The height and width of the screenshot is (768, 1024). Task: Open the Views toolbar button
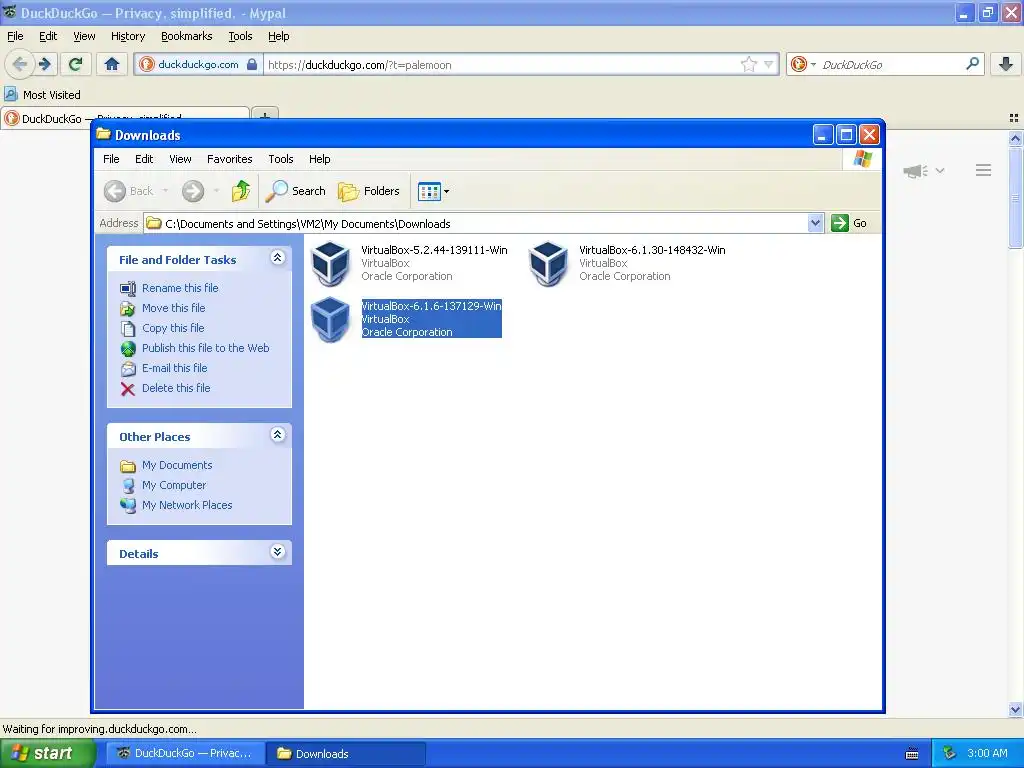(x=429, y=191)
